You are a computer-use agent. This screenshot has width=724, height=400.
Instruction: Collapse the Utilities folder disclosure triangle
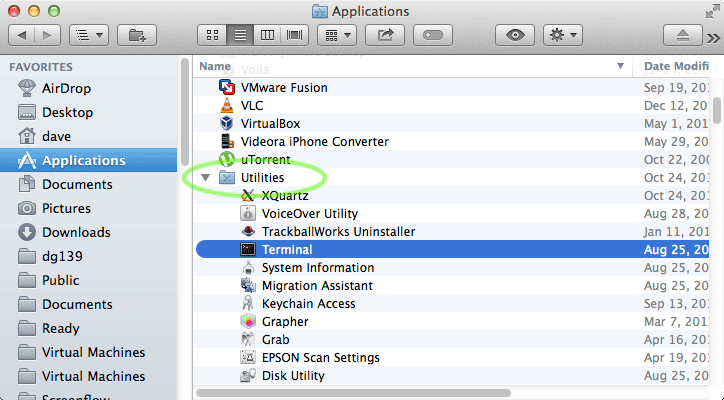pos(205,177)
